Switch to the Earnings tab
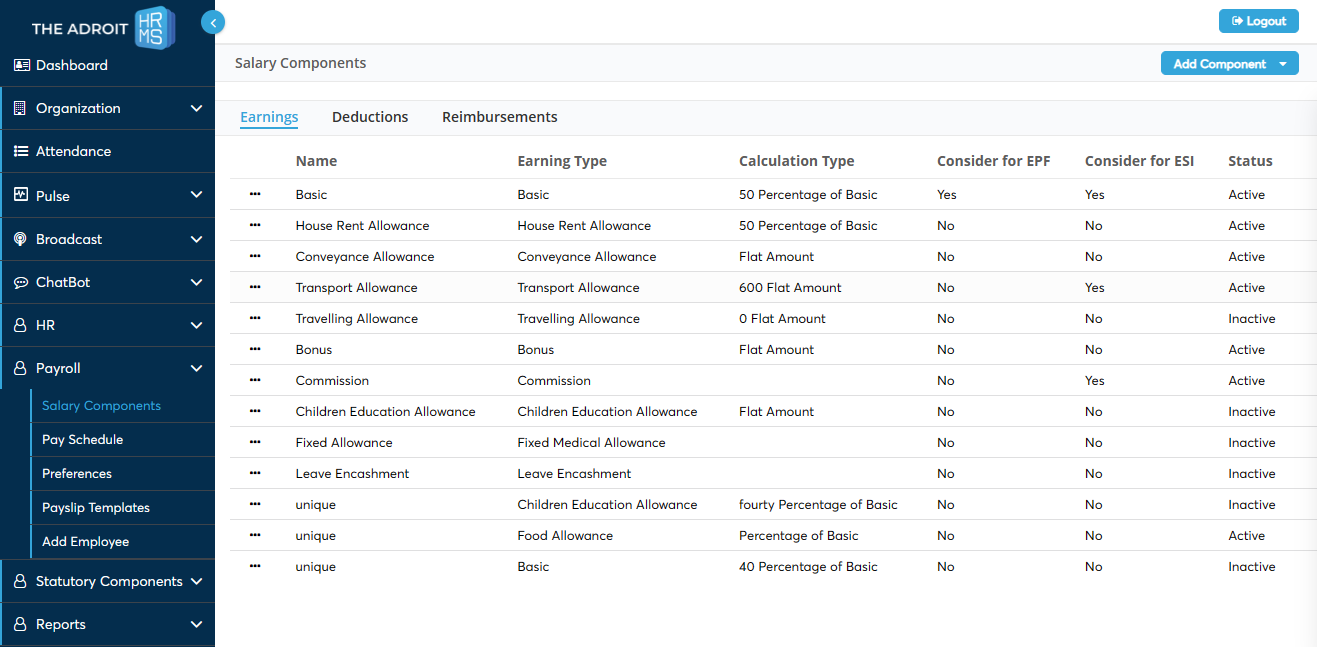1317x647 pixels. click(269, 117)
